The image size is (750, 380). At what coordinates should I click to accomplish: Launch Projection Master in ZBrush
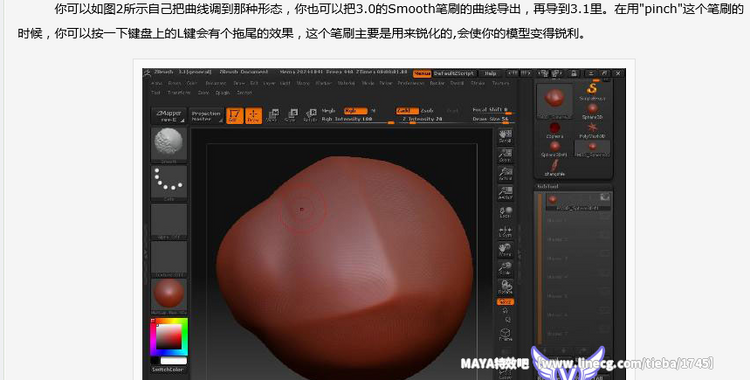coord(206,116)
